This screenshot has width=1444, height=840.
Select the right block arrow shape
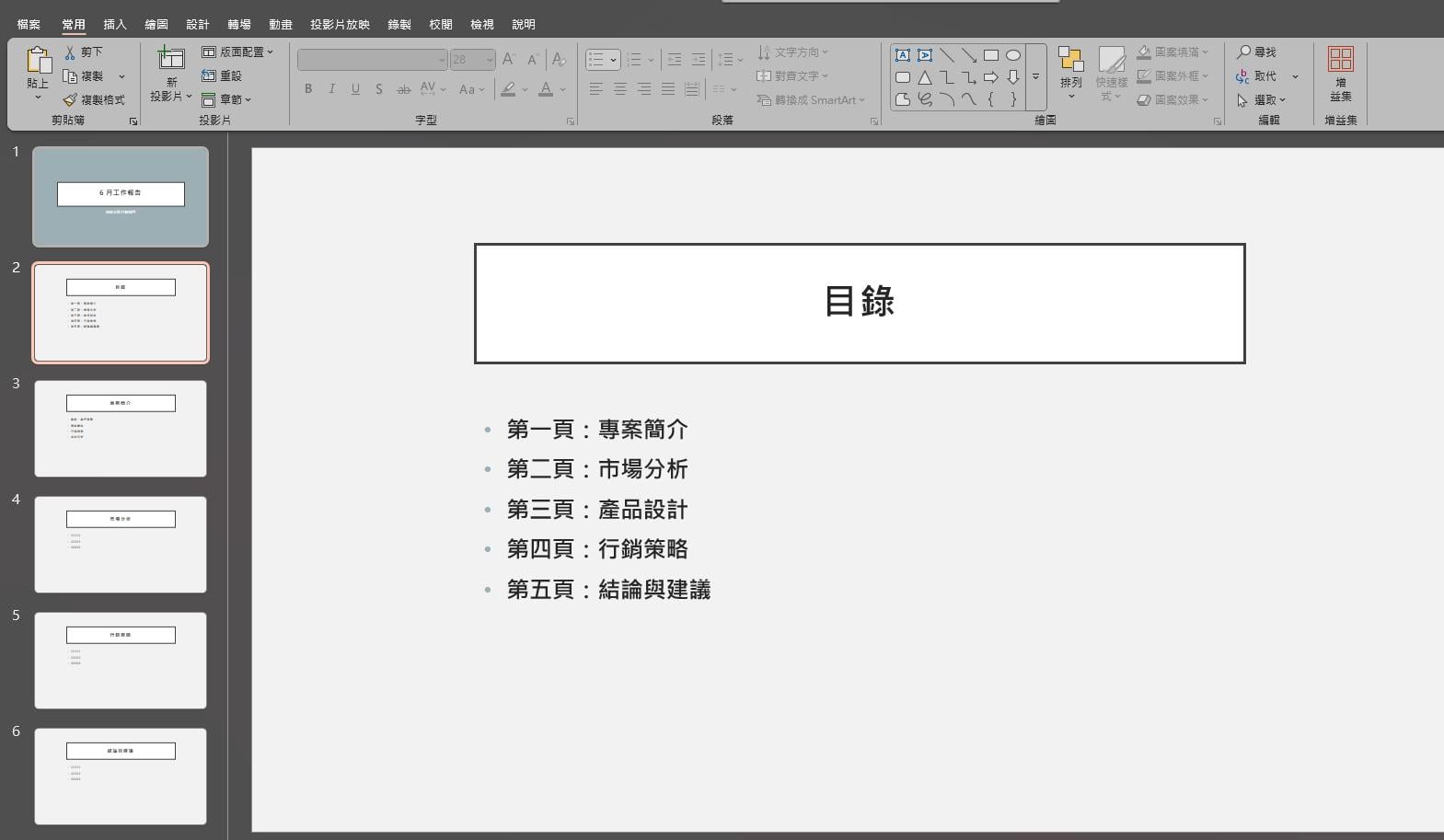[x=991, y=77]
